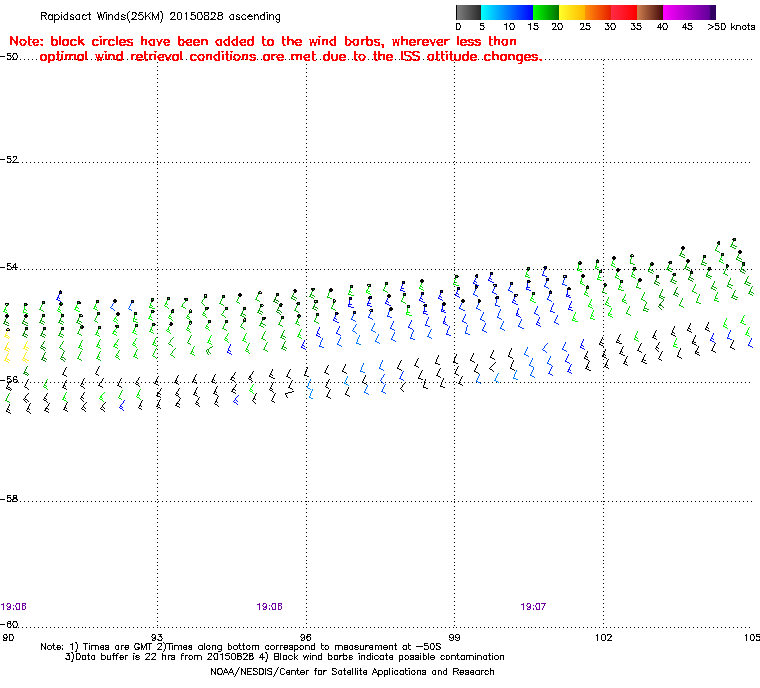Click the gray 0-5 knots color bar segment
Screen dimensions: 760x688
click(x=468, y=12)
